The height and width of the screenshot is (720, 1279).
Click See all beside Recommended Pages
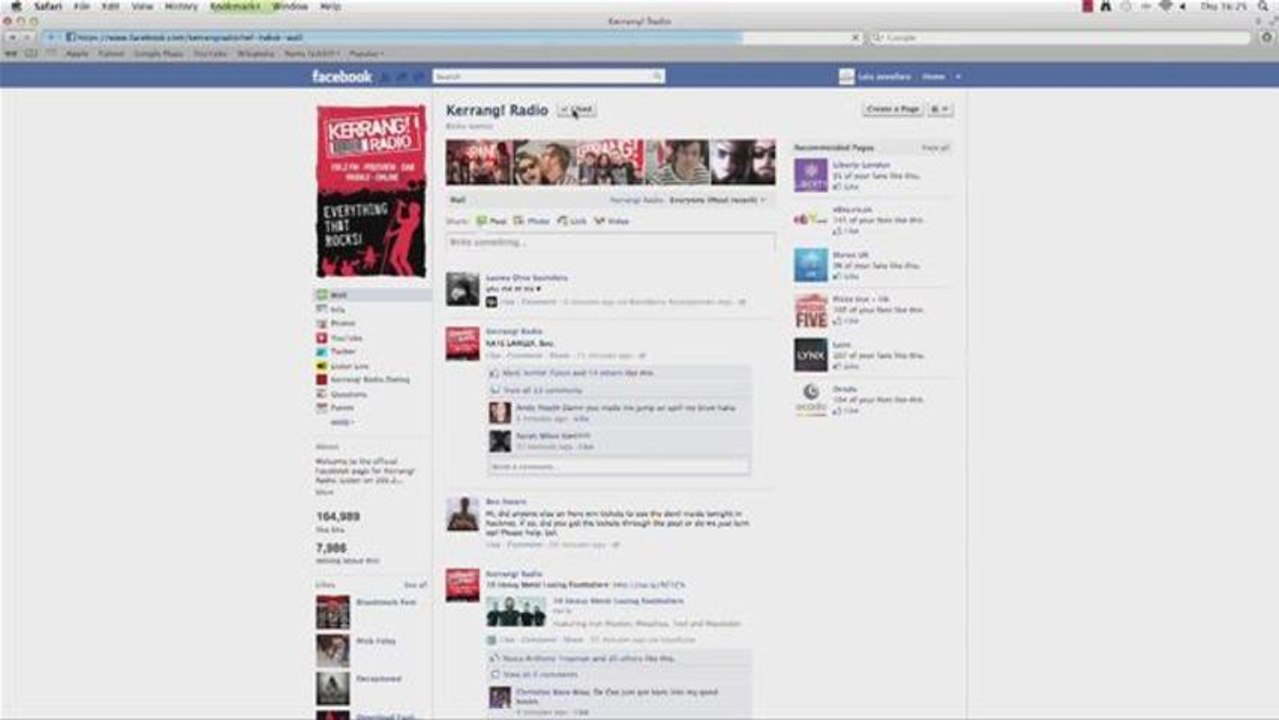[936, 148]
